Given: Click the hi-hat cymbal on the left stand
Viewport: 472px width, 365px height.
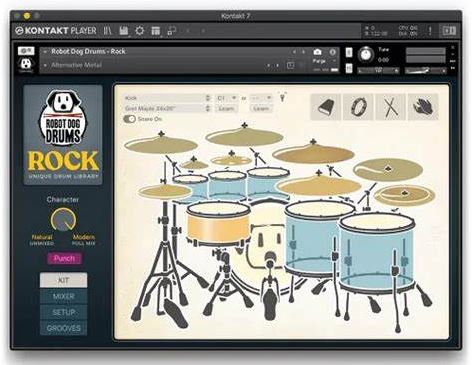Looking at the screenshot, I should 164,192.
